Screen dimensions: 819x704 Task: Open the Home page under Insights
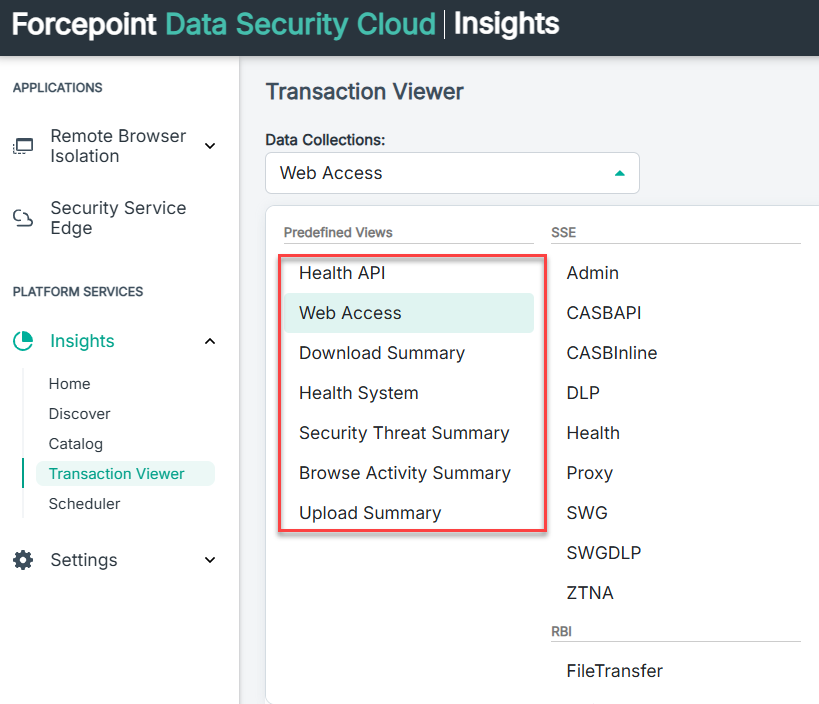[x=69, y=384]
